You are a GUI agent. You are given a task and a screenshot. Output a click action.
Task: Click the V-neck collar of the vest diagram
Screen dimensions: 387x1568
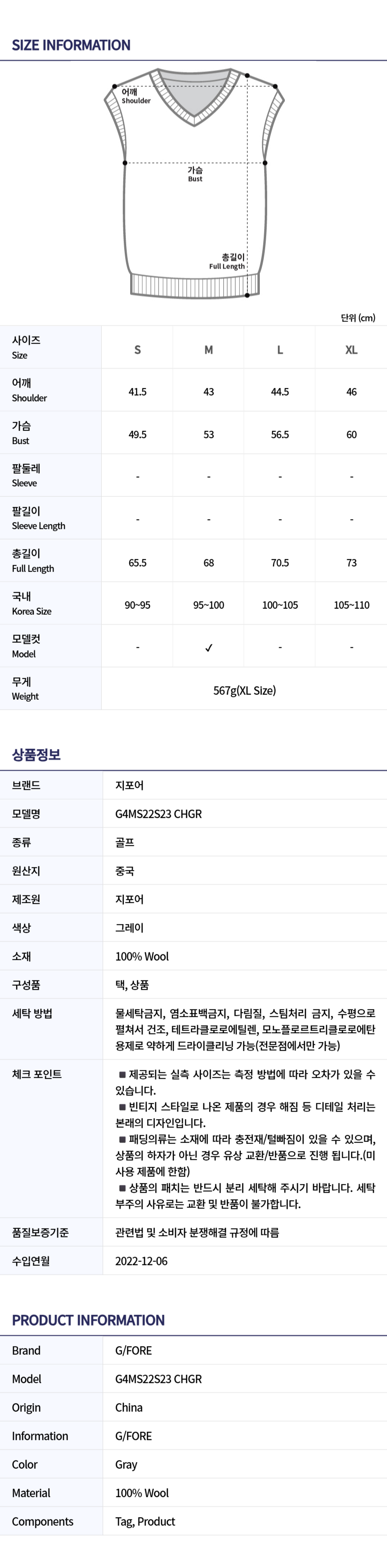tap(194, 100)
